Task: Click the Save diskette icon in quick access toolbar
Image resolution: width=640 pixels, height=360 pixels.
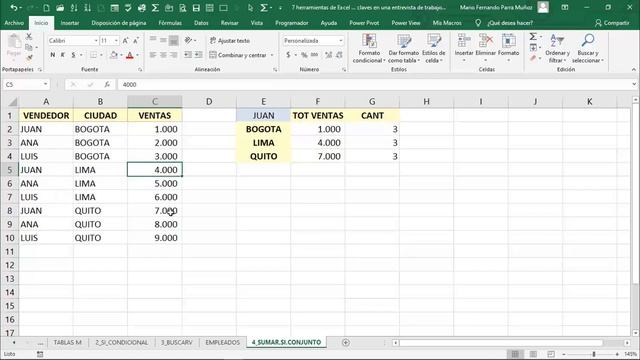Action: pyautogui.click(x=196, y=8)
